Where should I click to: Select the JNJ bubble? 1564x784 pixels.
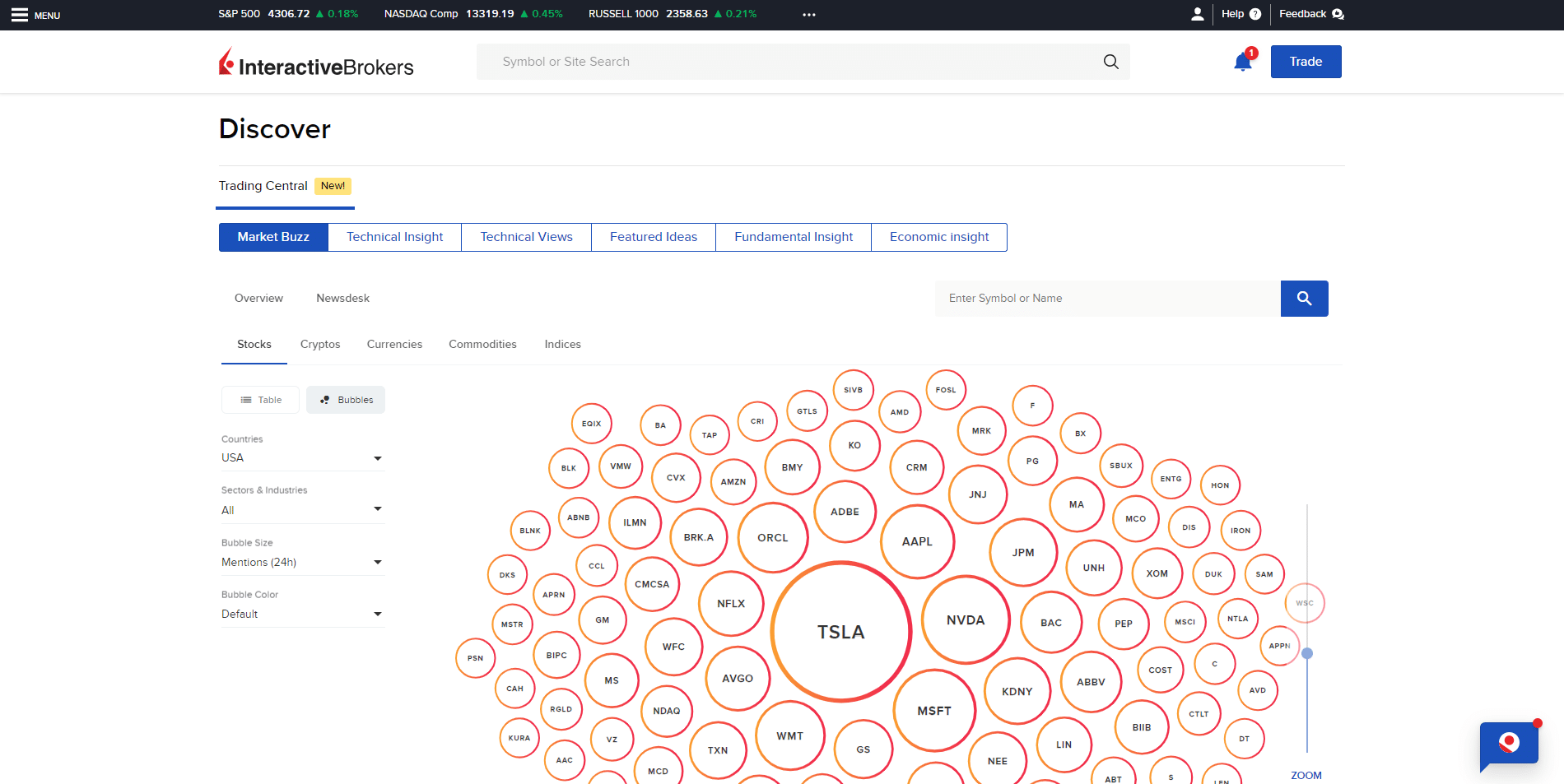point(978,494)
